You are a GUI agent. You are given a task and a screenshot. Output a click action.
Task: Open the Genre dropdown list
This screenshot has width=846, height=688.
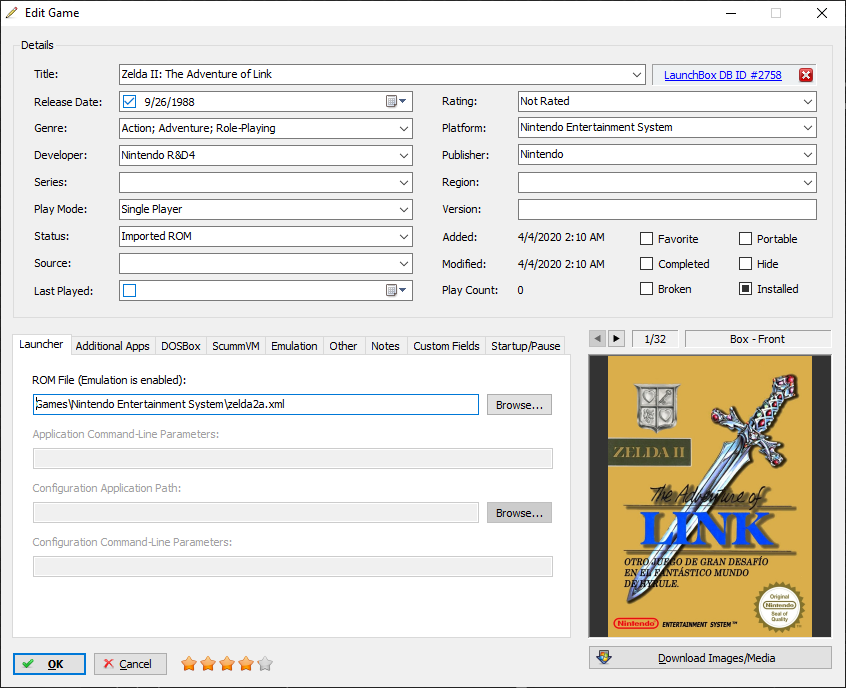(x=404, y=128)
